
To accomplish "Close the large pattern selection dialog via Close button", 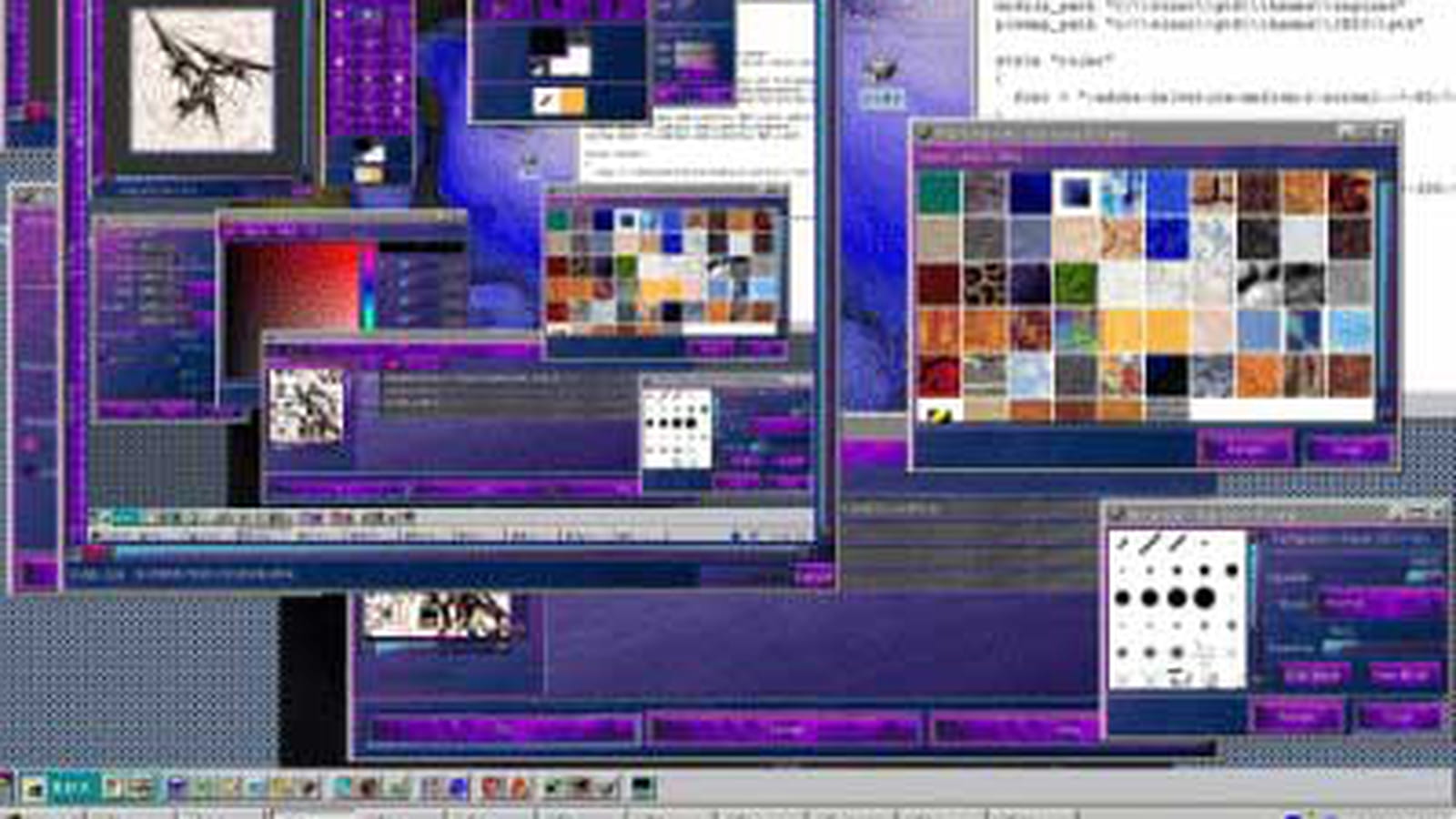I will pos(1349,449).
